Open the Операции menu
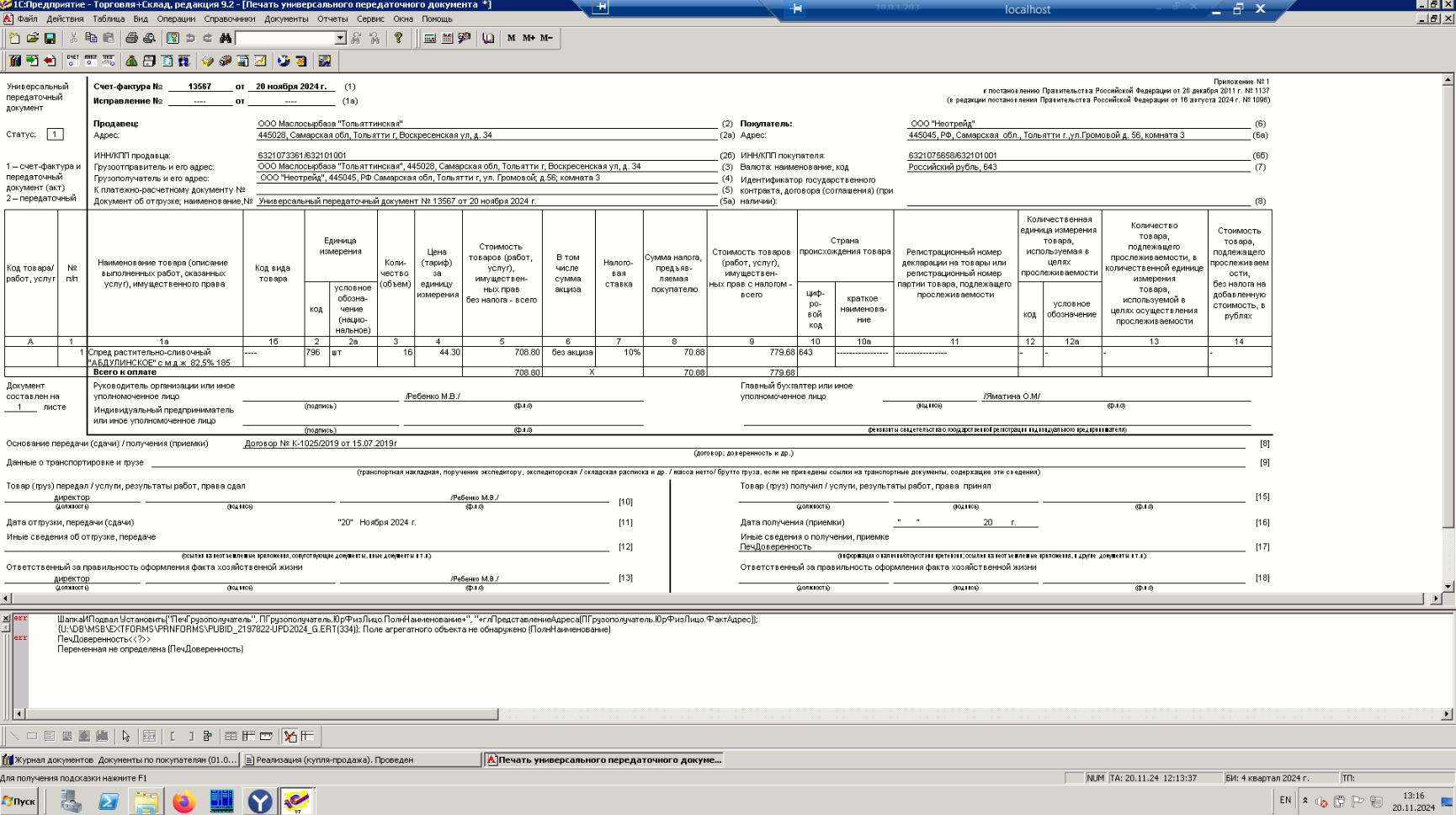Image resolution: width=1456 pixels, height=815 pixels. [x=176, y=19]
